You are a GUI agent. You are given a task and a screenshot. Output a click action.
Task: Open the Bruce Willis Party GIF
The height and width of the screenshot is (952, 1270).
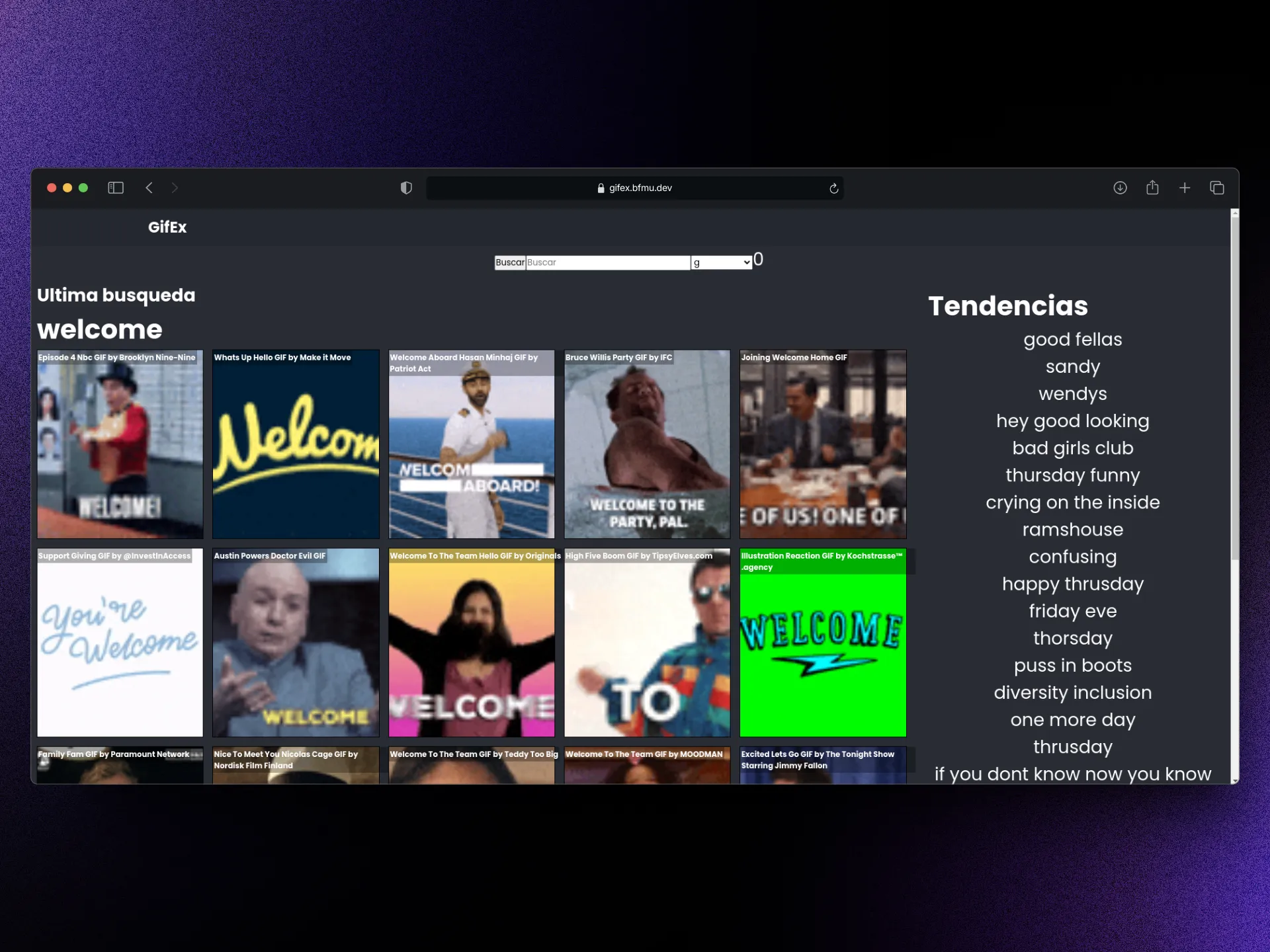click(647, 444)
